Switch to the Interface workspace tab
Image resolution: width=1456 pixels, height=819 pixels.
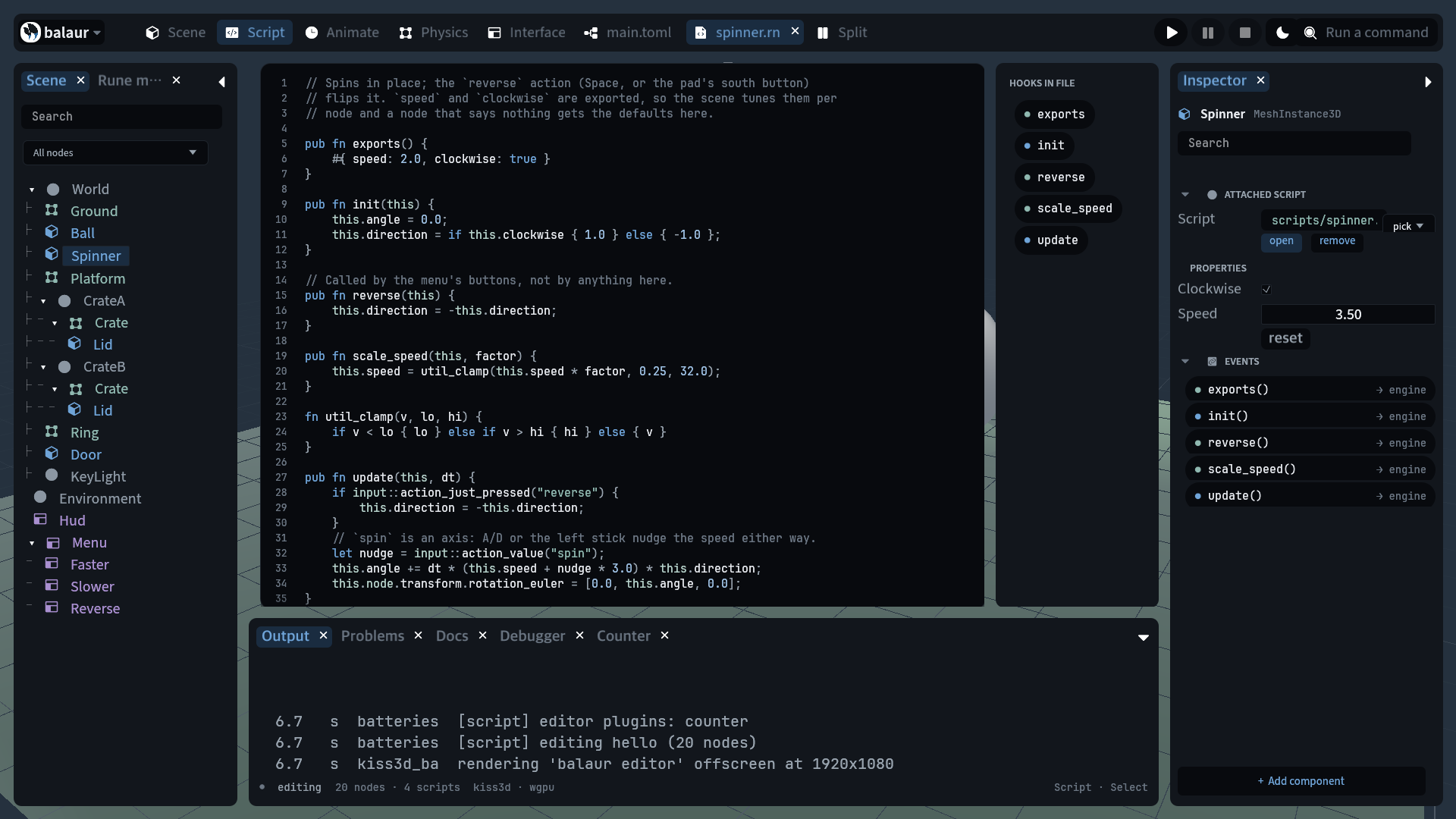click(527, 33)
